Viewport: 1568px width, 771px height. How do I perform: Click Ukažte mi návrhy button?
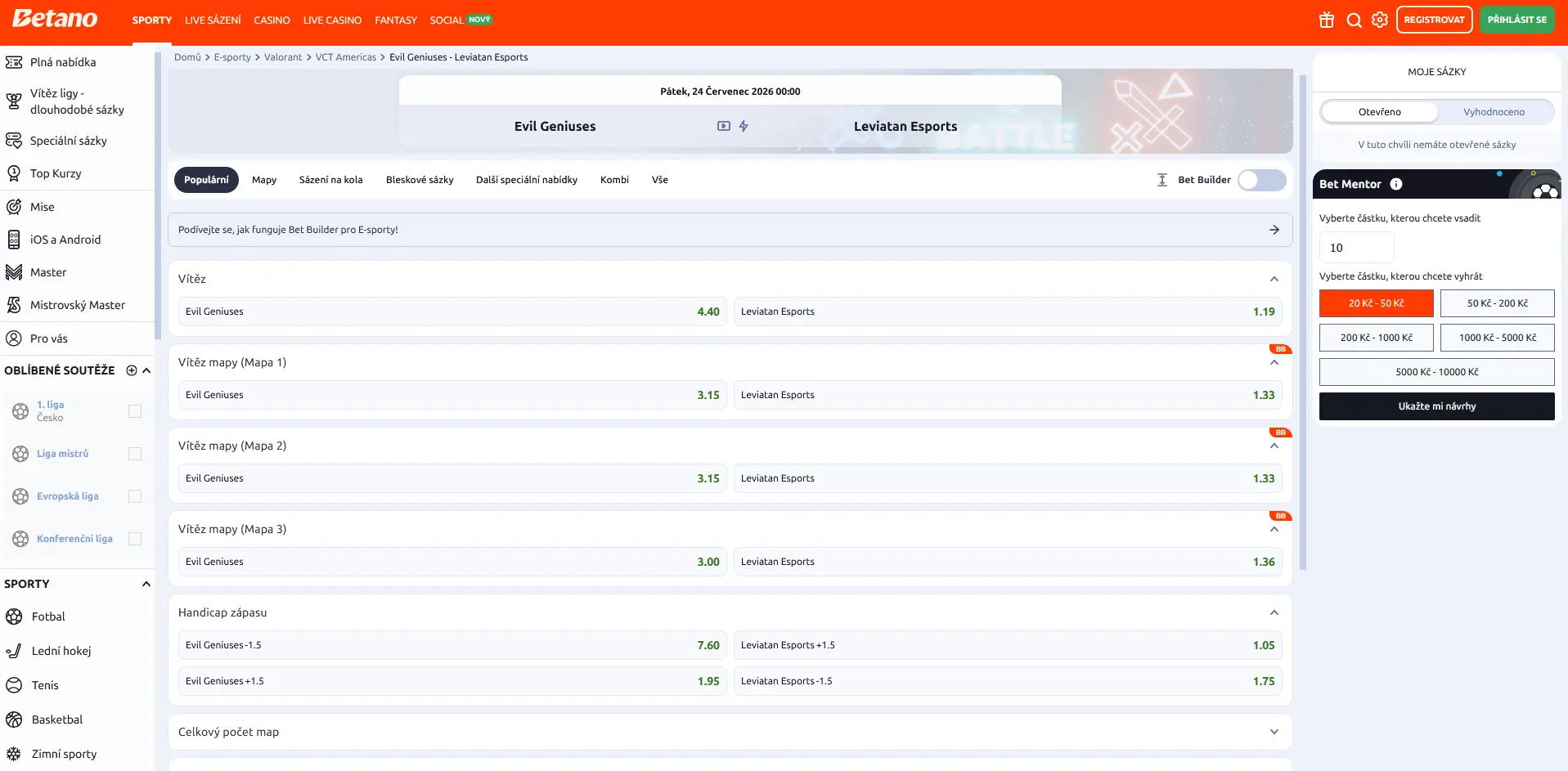coord(1437,406)
